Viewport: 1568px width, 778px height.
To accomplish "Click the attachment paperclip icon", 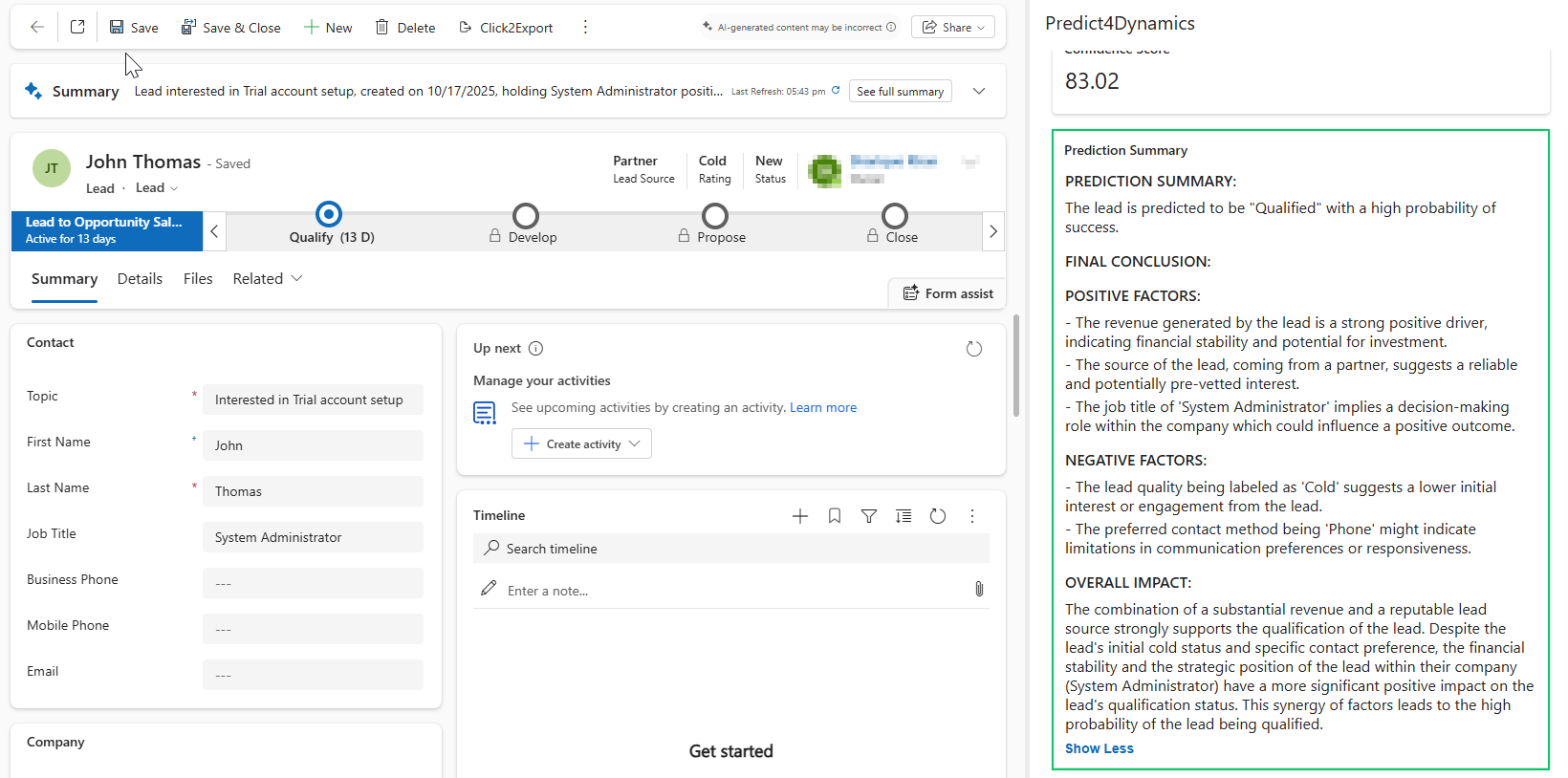I will point(979,590).
